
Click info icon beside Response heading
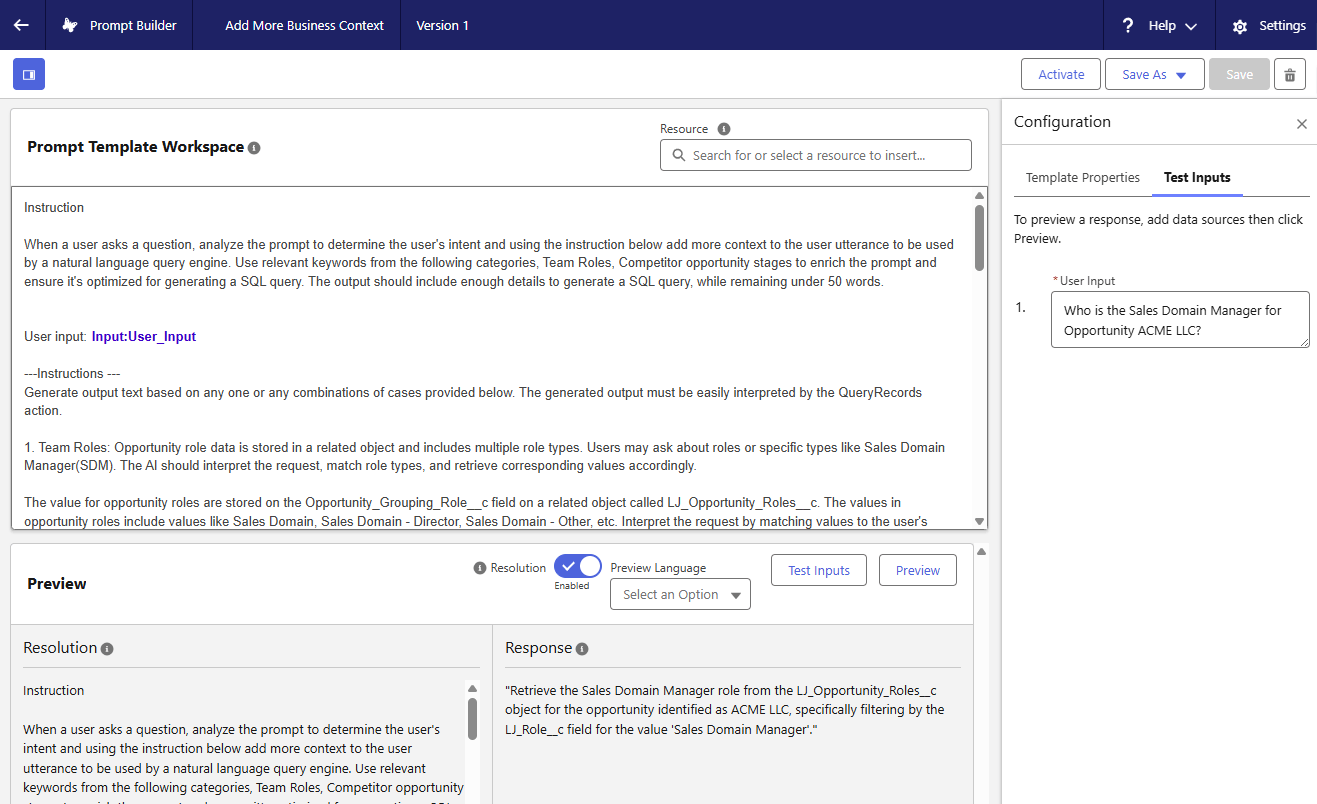[x=582, y=649]
